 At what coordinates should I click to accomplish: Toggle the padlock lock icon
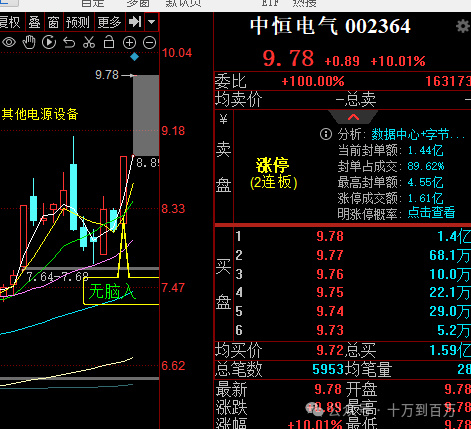click(x=109, y=43)
